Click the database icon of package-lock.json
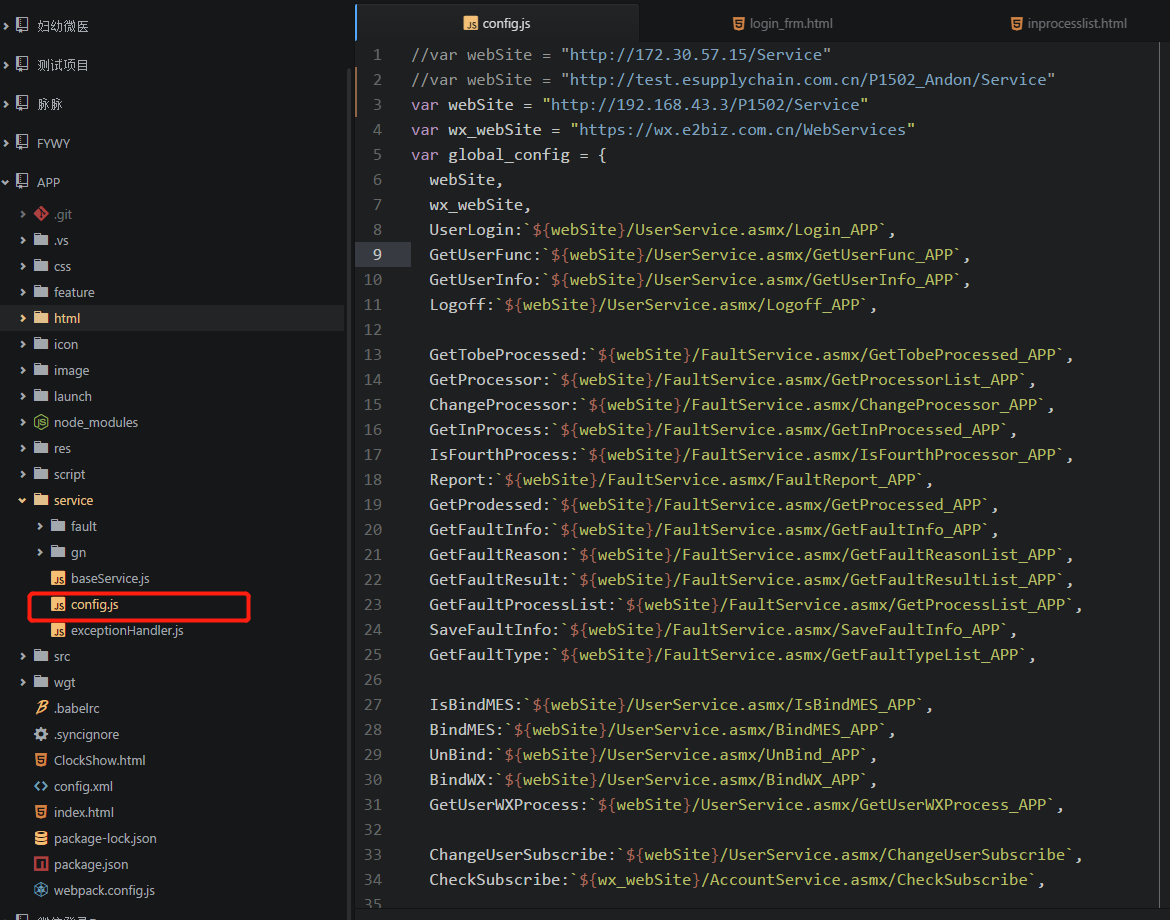The image size is (1170, 920). pos(41,838)
